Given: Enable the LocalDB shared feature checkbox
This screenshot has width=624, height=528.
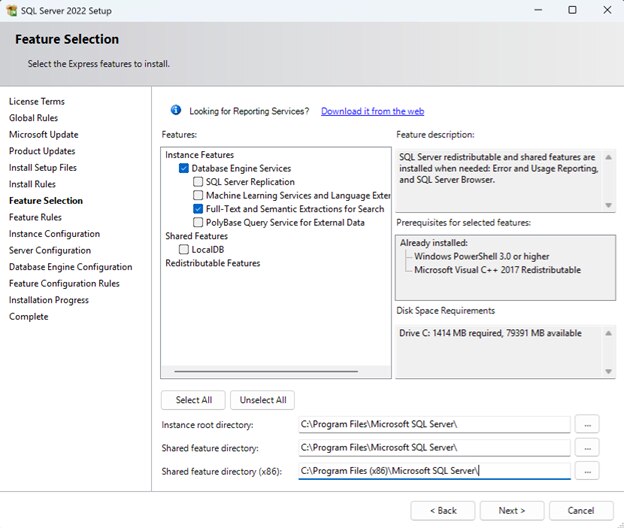Looking at the screenshot, I should [183, 249].
